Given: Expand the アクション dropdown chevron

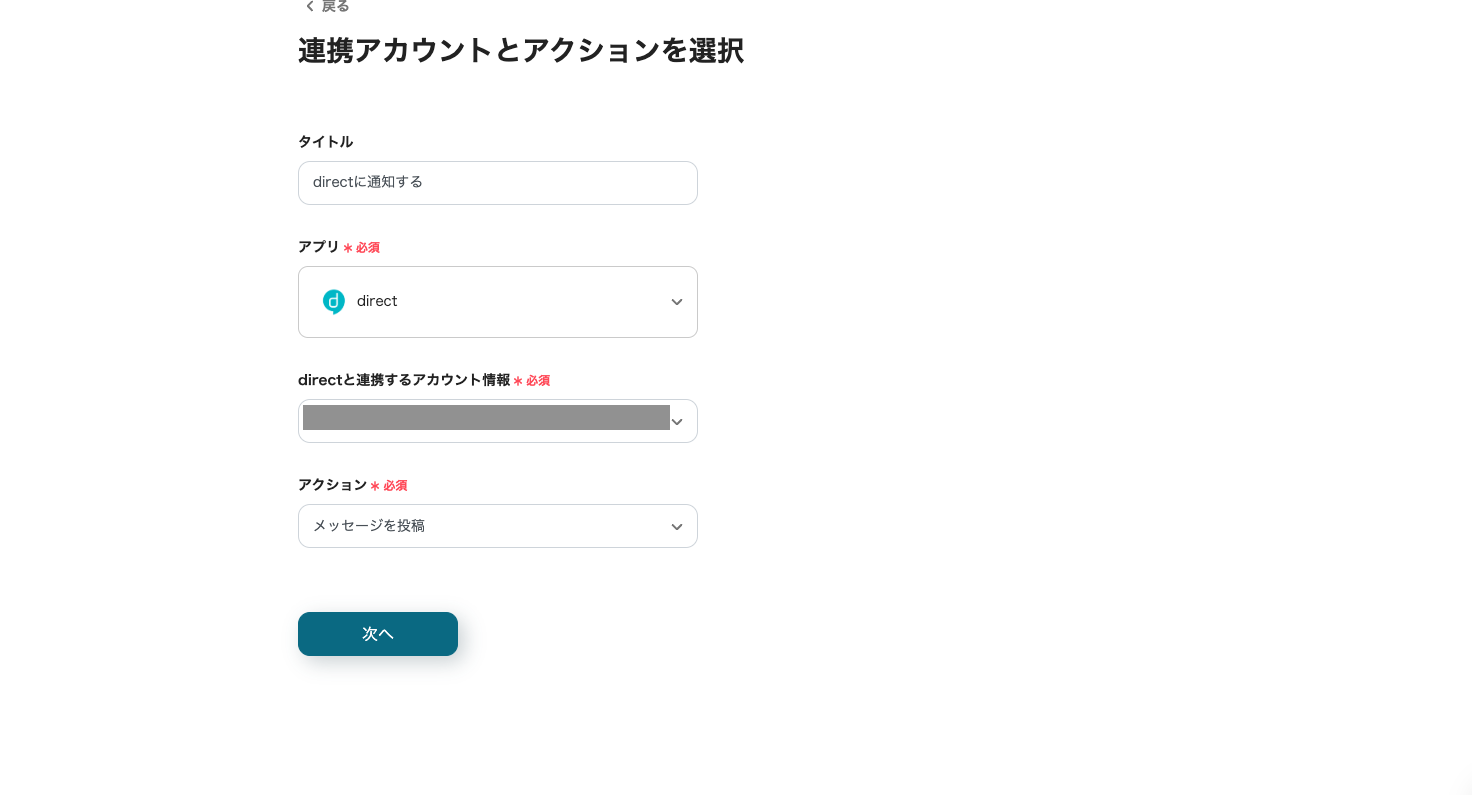Looking at the screenshot, I should (x=677, y=527).
